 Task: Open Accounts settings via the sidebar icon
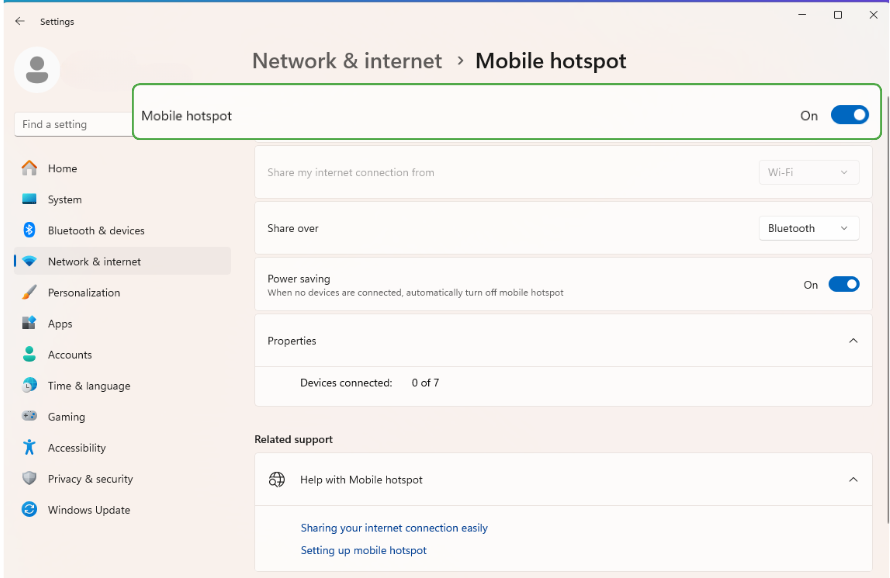tap(28, 354)
